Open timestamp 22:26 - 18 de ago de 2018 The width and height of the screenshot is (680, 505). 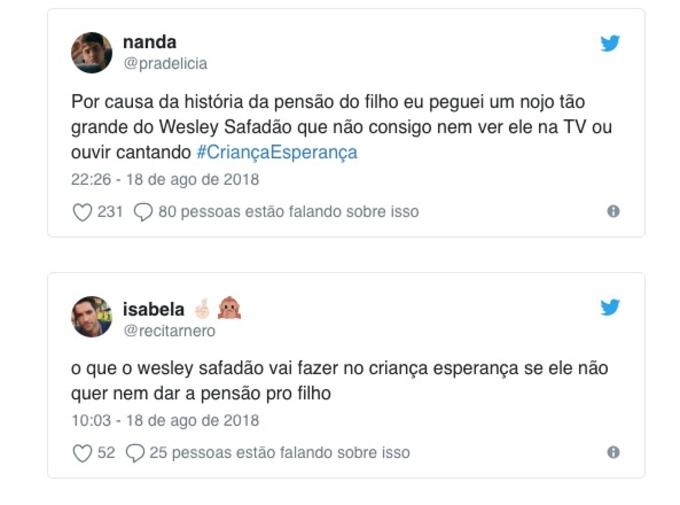(x=165, y=180)
